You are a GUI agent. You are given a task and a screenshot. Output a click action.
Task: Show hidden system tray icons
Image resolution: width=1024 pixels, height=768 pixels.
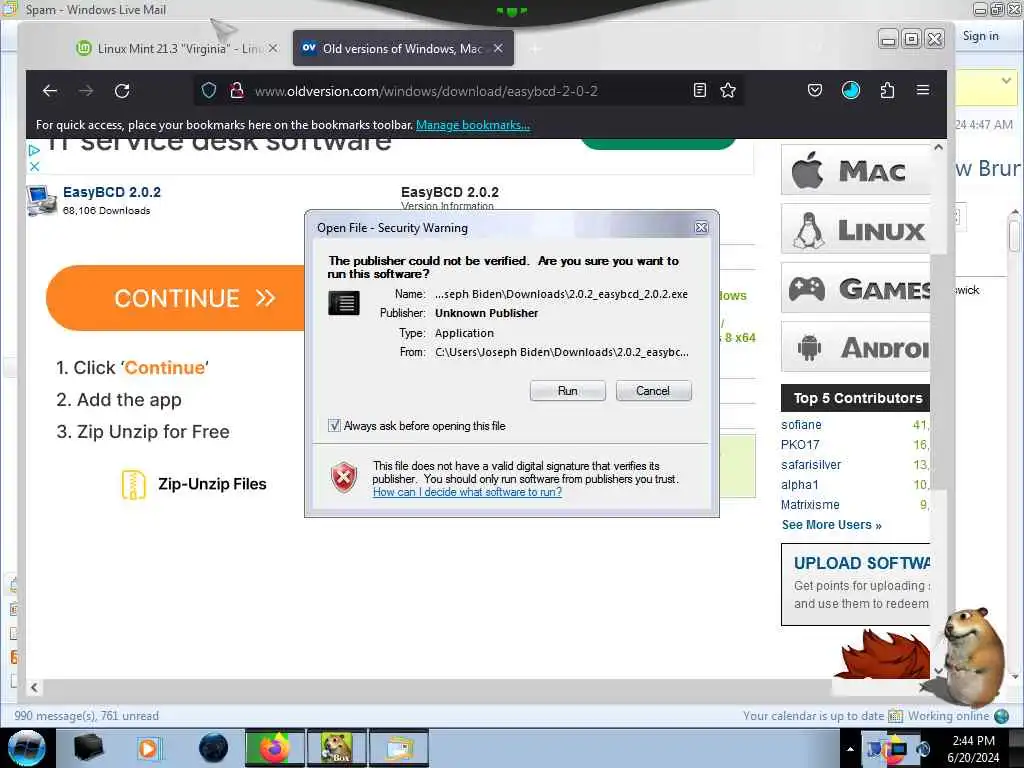click(850, 749)
